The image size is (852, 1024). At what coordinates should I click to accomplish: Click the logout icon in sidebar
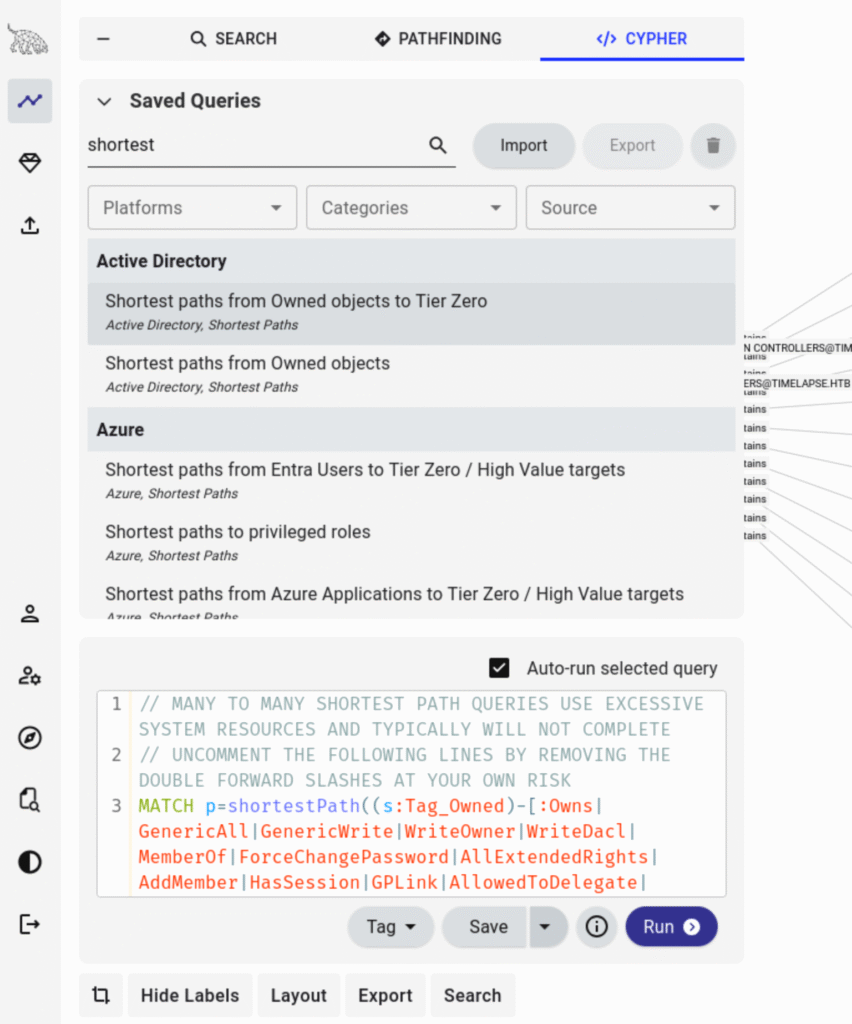(30, 924)
